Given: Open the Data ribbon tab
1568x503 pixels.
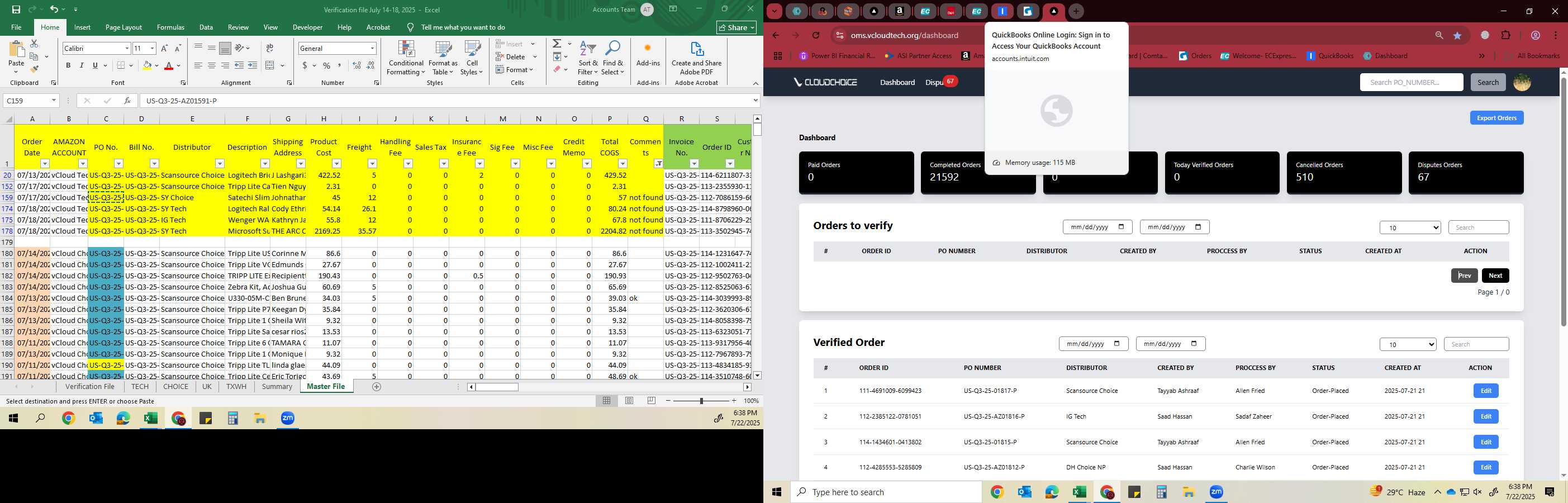Looking at the screenshot, I should [206, 27].
